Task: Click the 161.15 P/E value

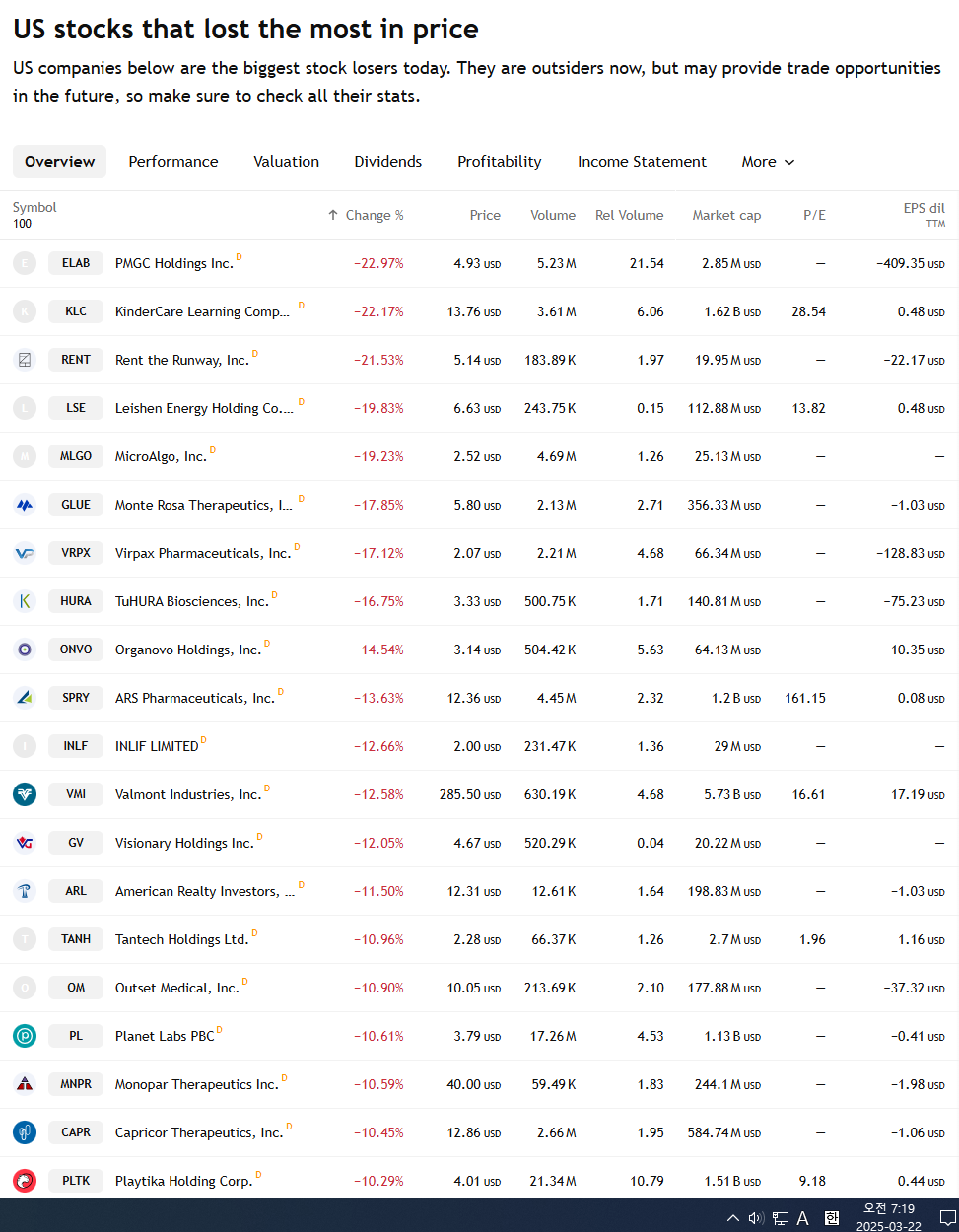Action: point(805,698)
